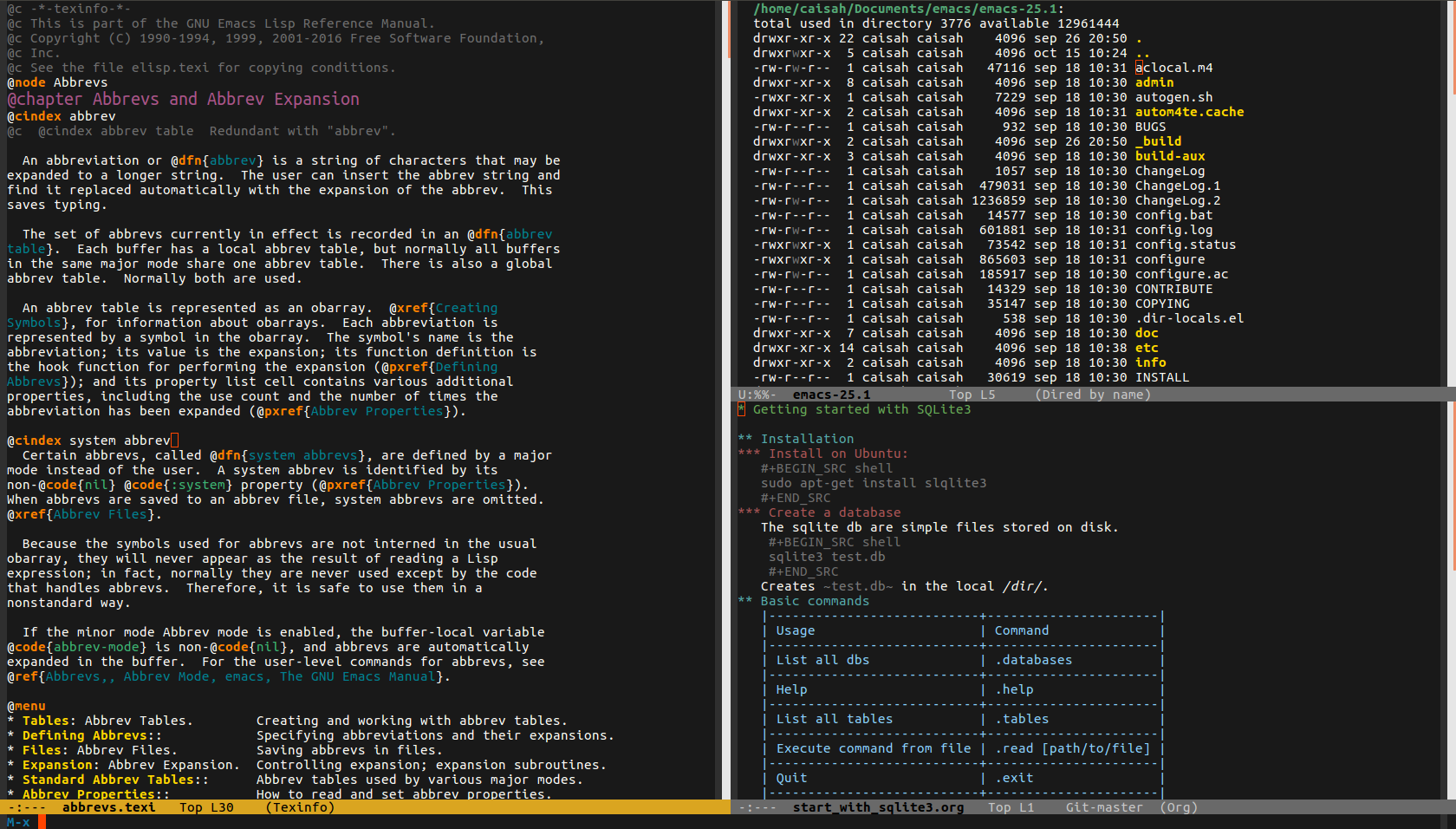Click the abbrevs.texi mode line buffer name
The image size is (1456, 829).
[x=108, y=807]
